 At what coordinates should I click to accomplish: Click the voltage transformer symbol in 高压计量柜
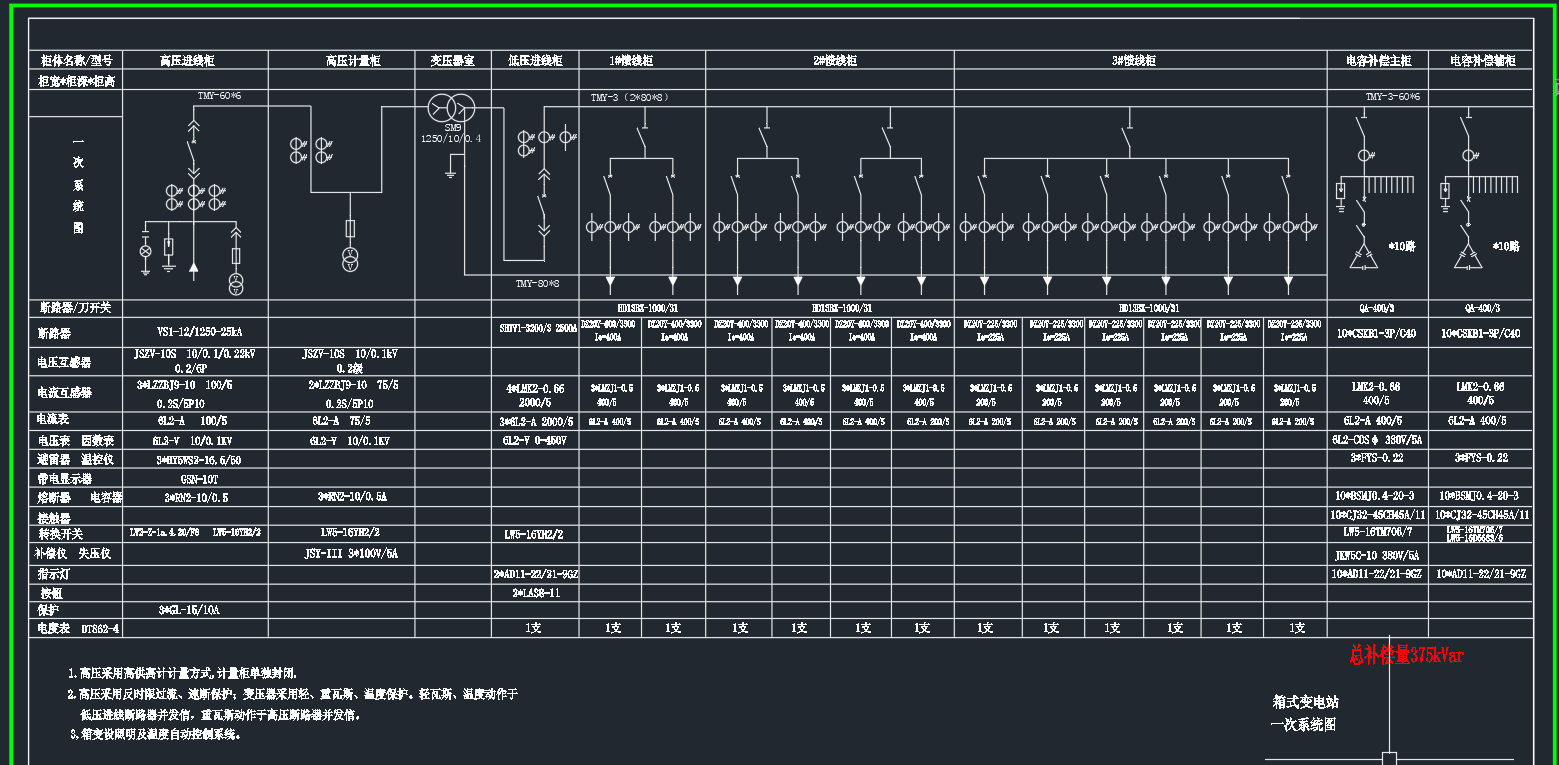pyautogui.click(x=350, y=258)
